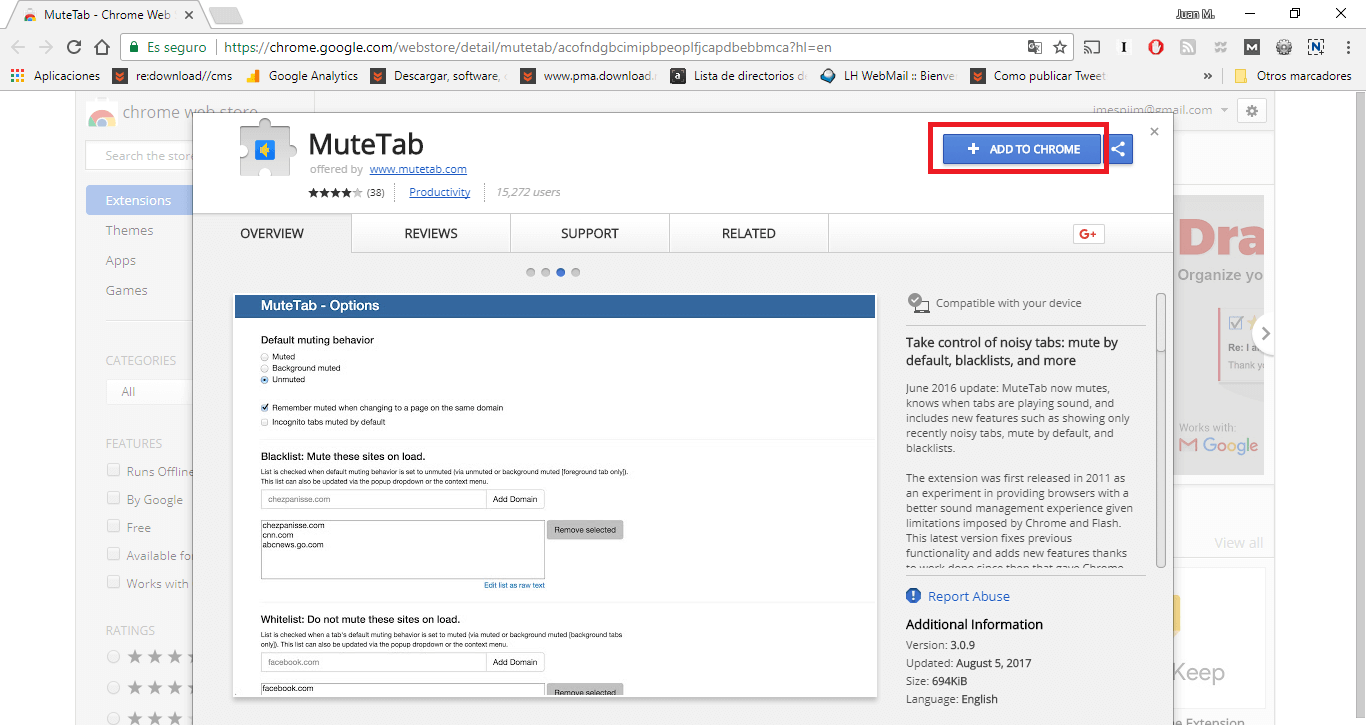1366x725 pixels.
Task: Select the second screenshot carousel dot
Action: click(x=546, y=272)
